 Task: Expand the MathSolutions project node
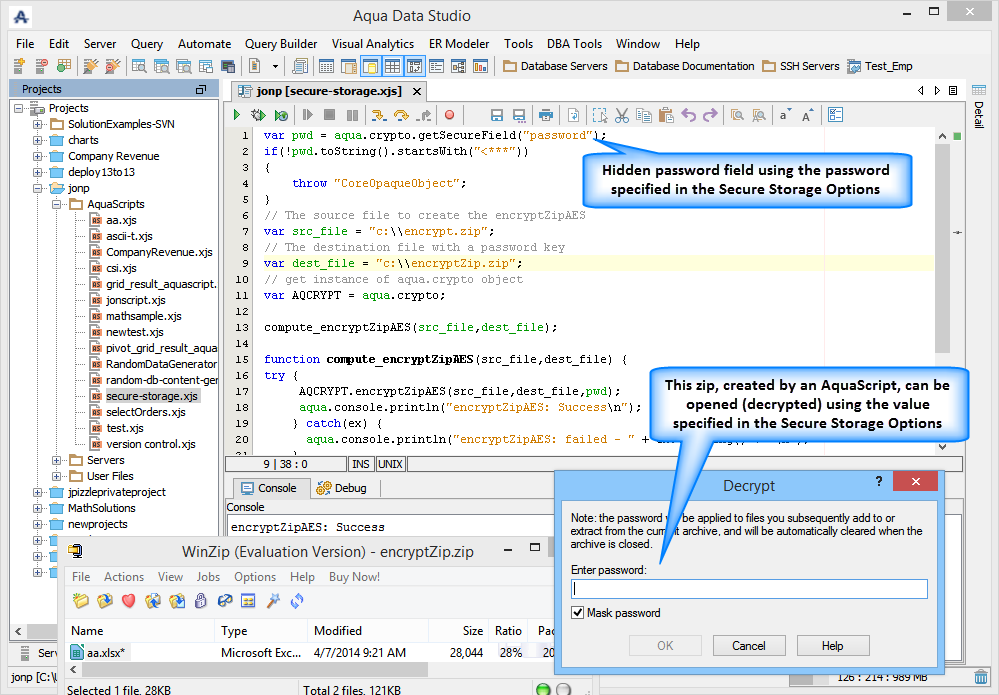(x=38, y=508)
